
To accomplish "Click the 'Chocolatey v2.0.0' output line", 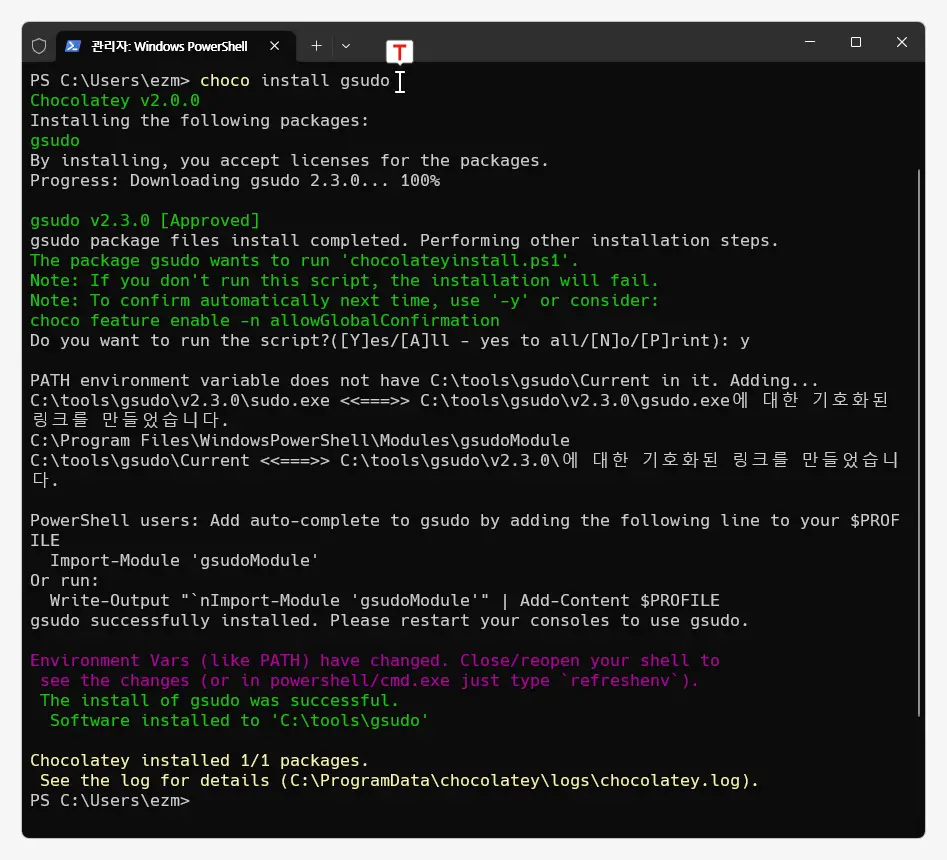I will coord(115,100).
